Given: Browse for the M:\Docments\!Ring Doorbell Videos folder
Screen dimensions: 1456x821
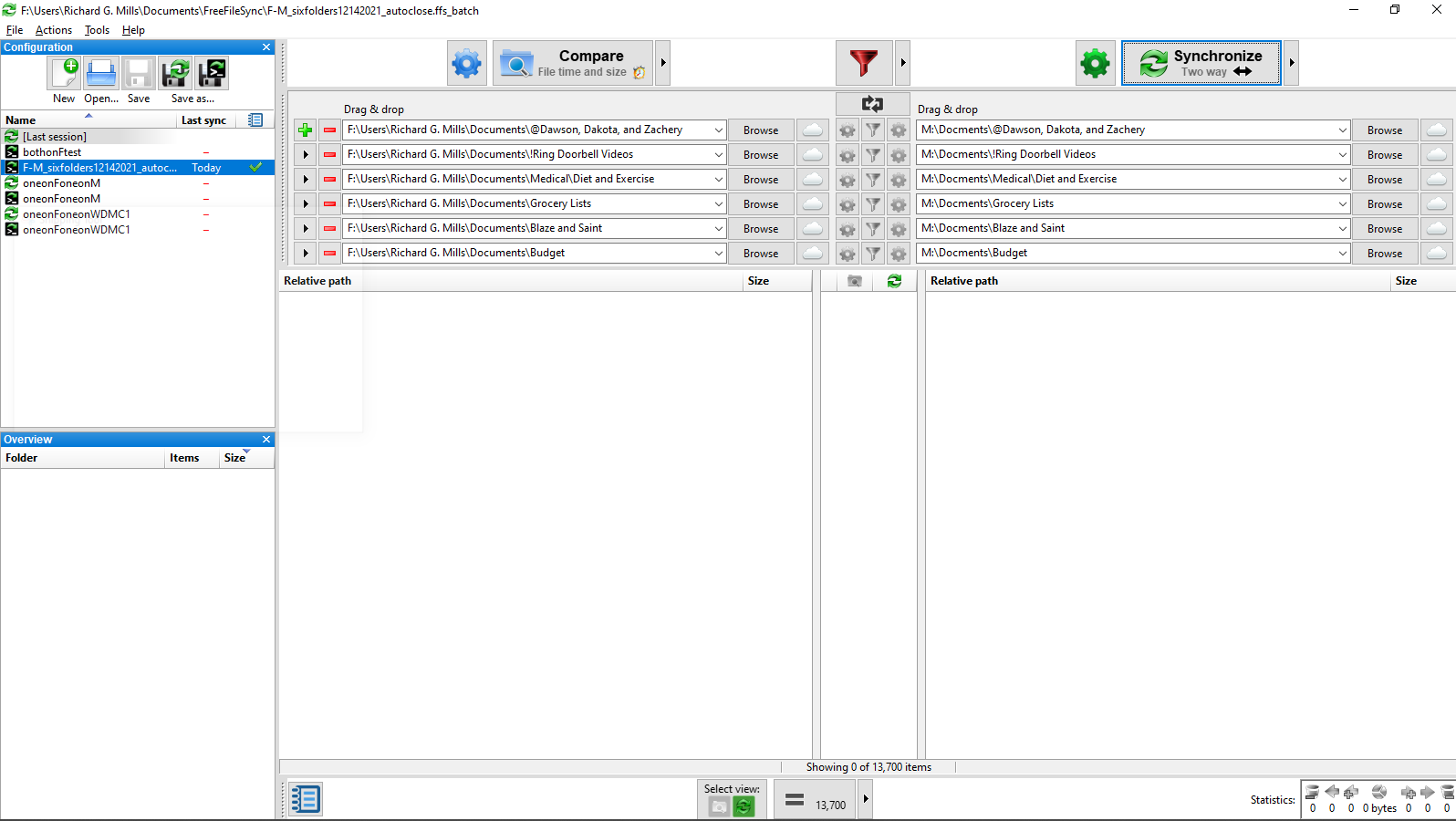Looking at the screenshot, I should point(1385,155).
